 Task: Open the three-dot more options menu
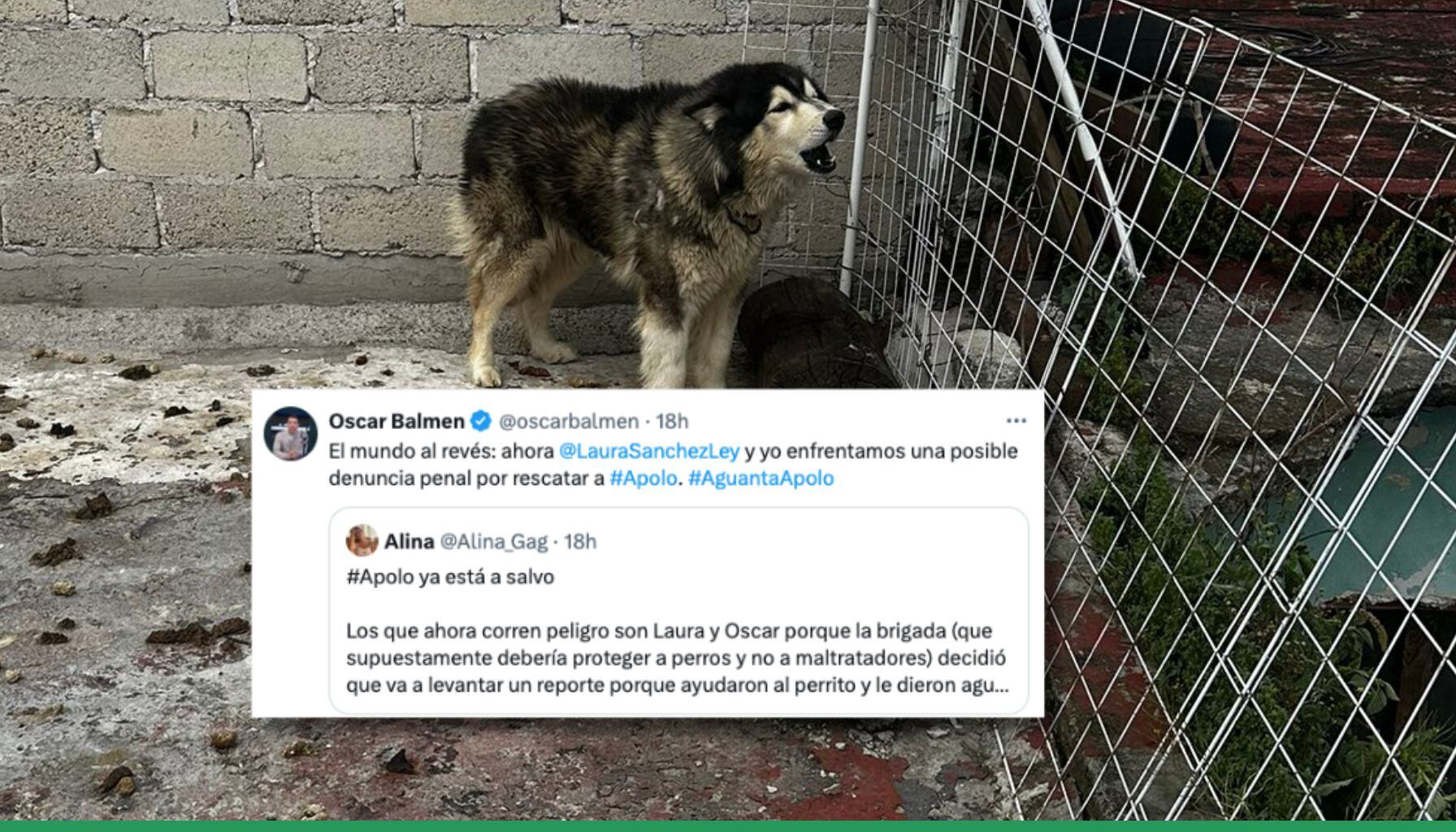pos(1016,421)
